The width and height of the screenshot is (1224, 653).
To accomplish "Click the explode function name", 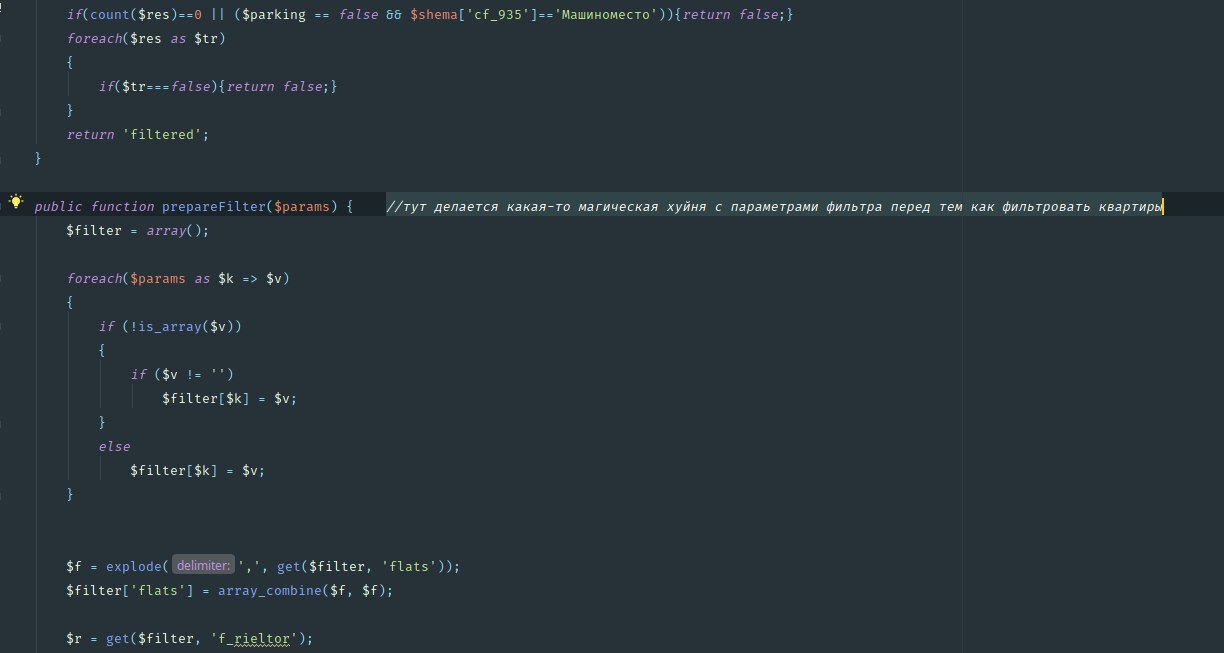I will [134, 566].
